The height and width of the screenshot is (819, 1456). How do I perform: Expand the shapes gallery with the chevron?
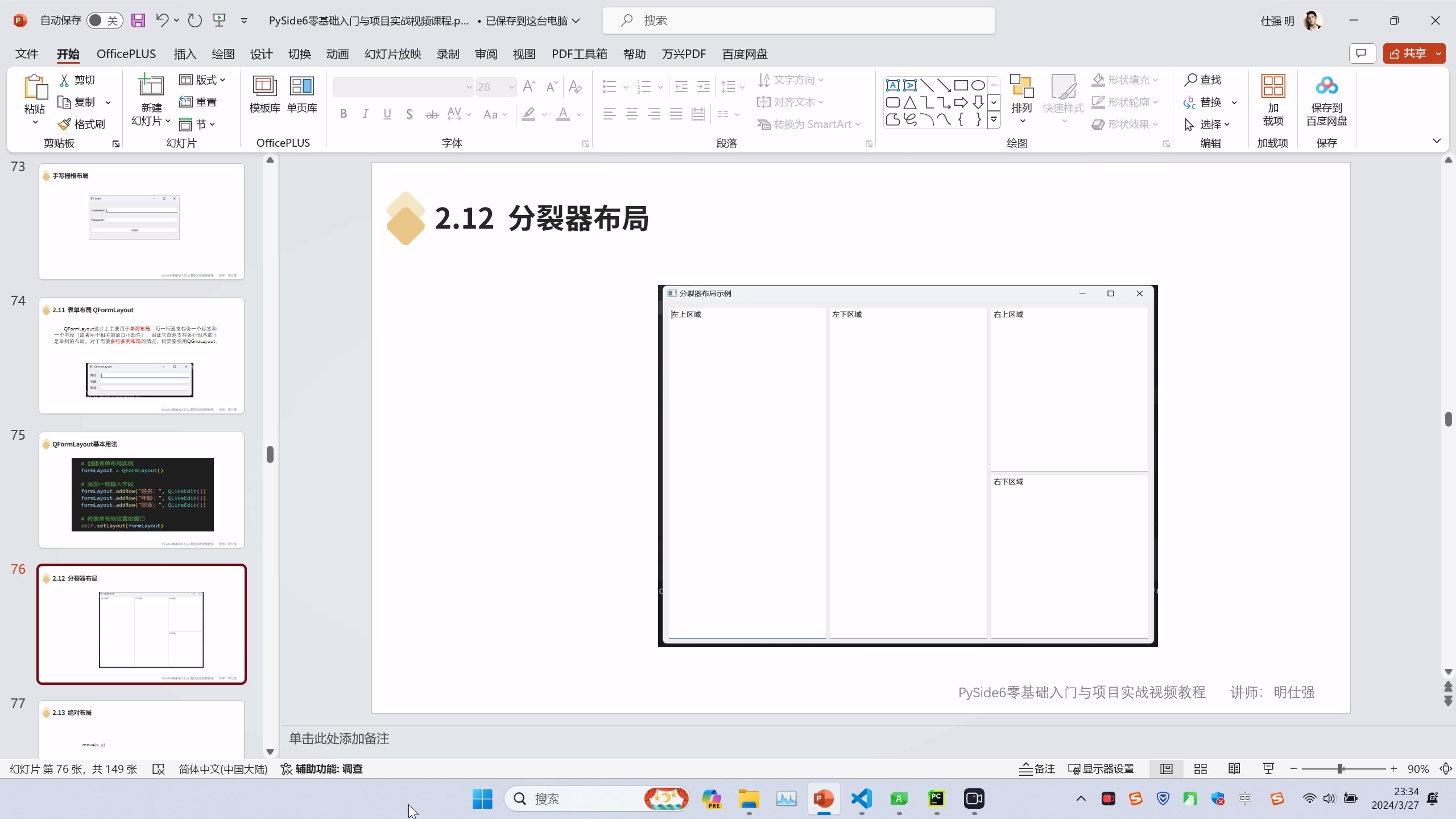click(x=994, y=119)
